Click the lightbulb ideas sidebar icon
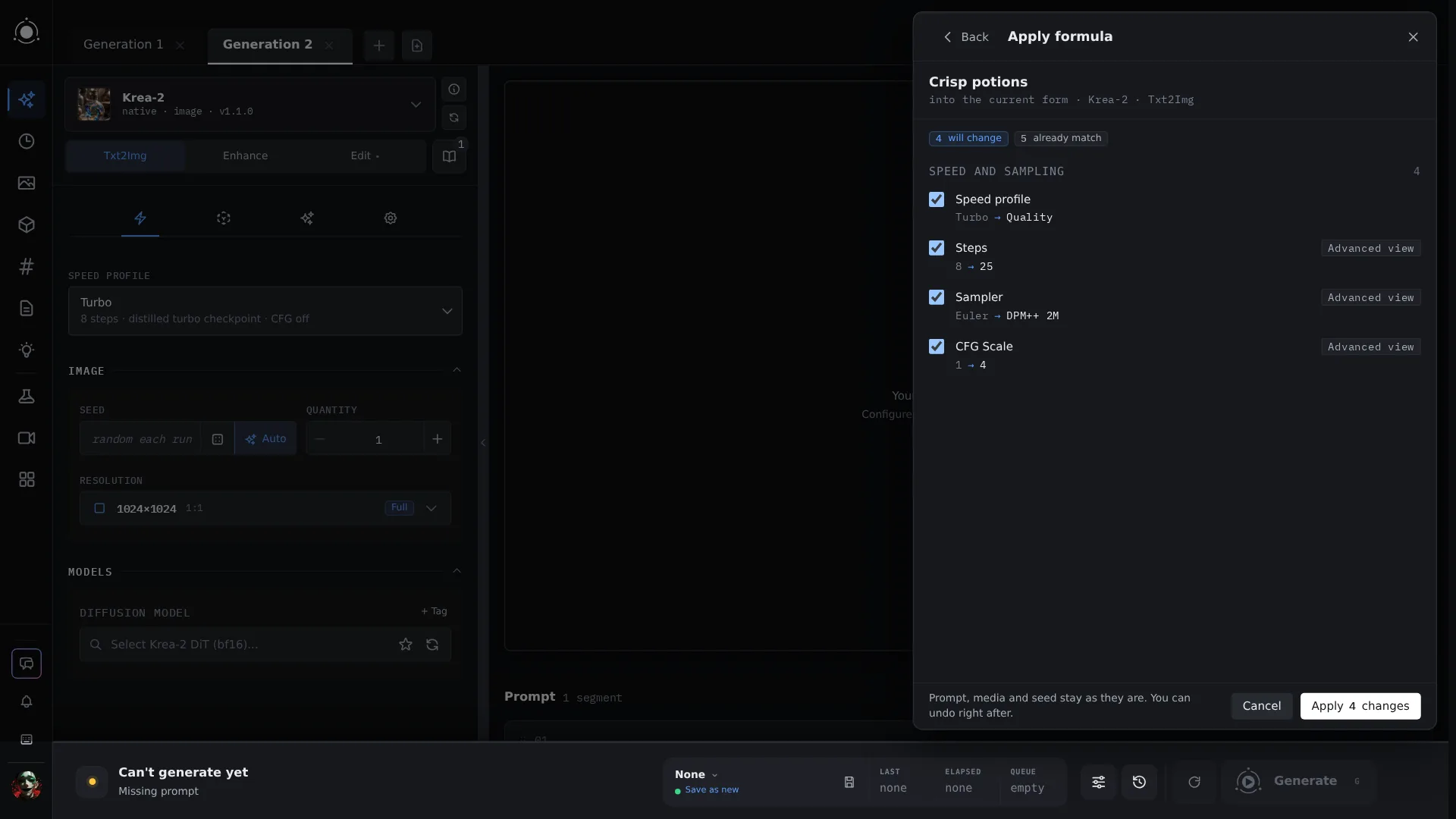Viewport: 1456px width, 819px height. [x=27, y=350]
